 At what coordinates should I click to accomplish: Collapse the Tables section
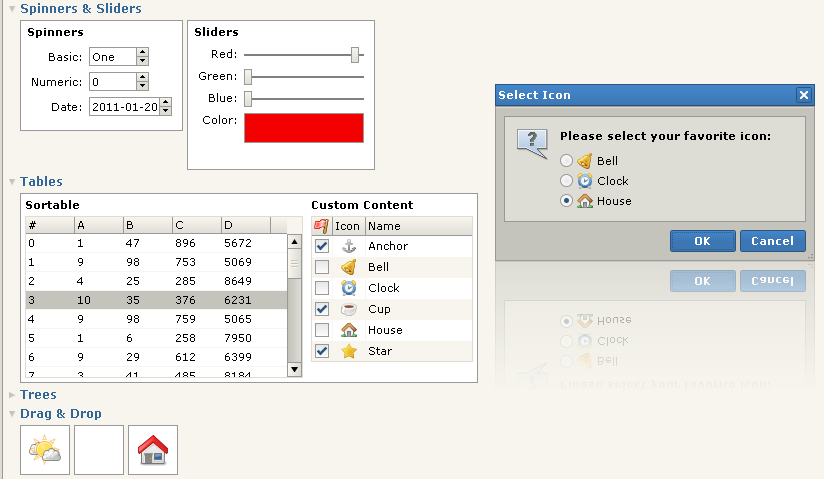pyautogui.click(x=12, y=182)
